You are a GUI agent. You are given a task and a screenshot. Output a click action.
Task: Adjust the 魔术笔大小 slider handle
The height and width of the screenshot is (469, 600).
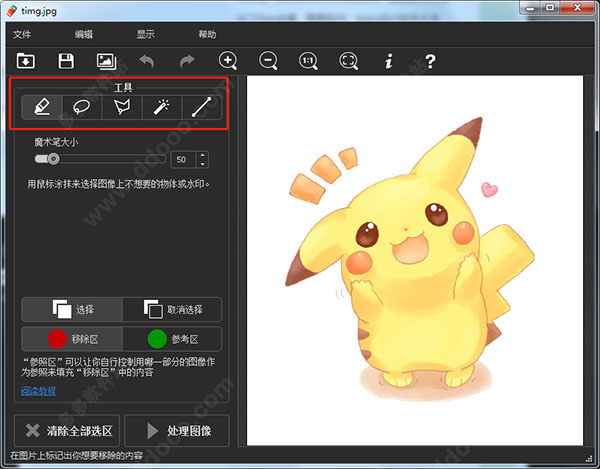point(54,159)
